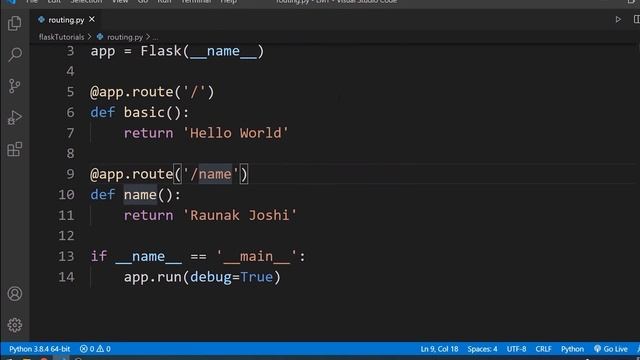Screen dimensions: 640x360
Task: Start server with Go Live
Action: coord(611,349)
